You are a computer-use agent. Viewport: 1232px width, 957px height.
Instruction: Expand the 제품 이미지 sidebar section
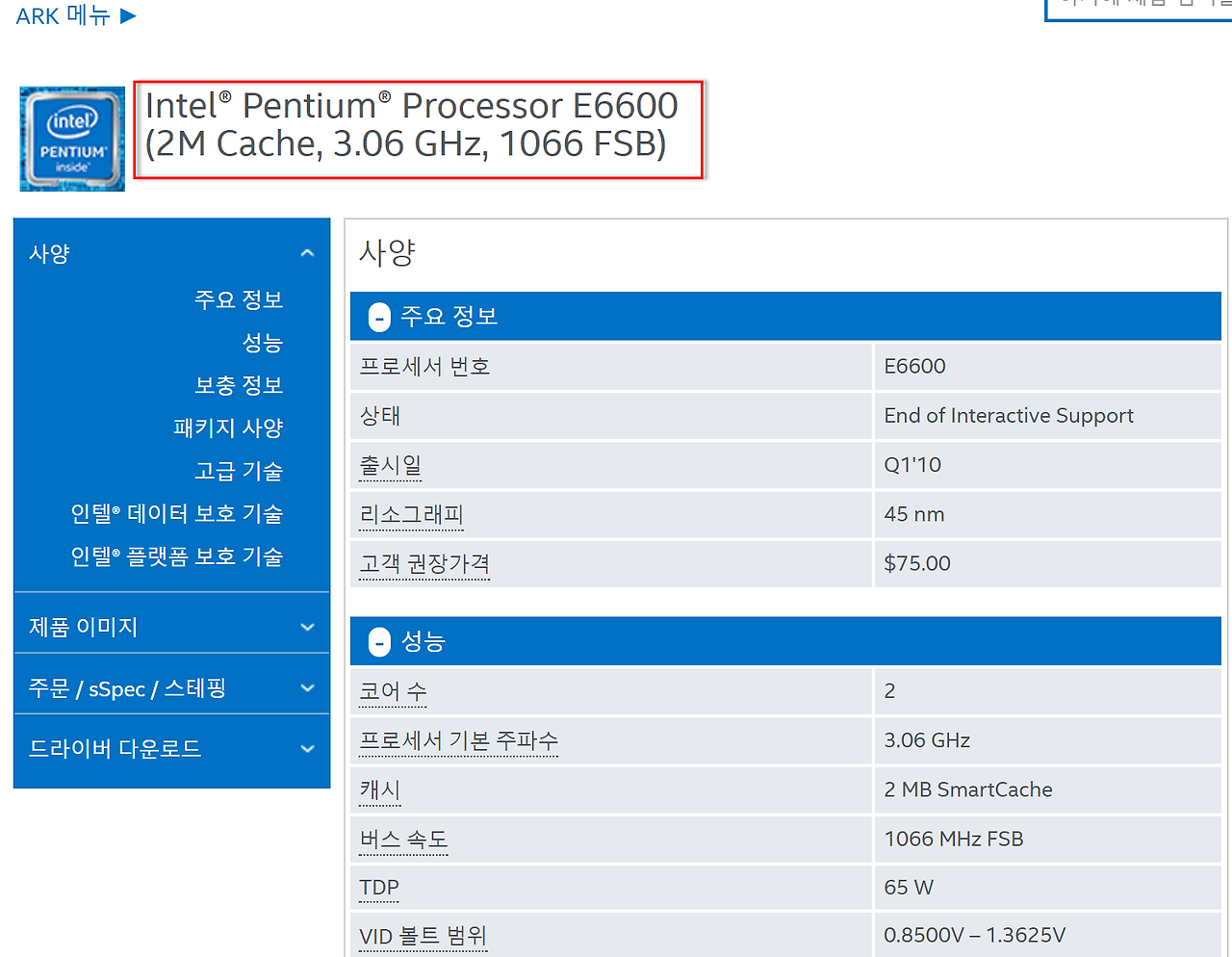(x=172, y=627)
